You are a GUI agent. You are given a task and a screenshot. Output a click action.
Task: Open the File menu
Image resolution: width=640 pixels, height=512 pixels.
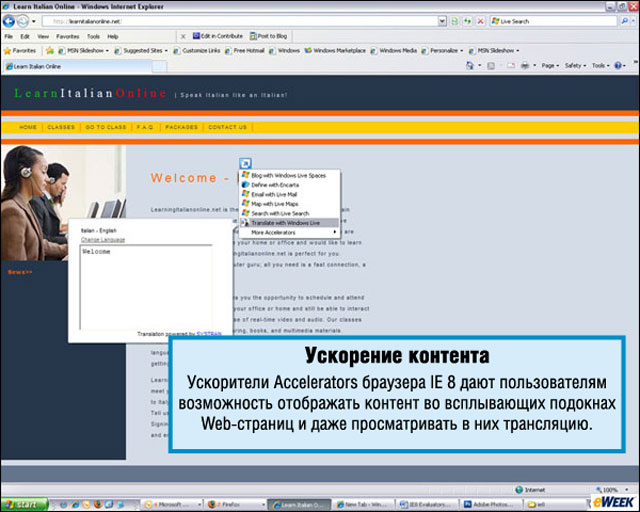pyautogui.click(x=9, y=36)
